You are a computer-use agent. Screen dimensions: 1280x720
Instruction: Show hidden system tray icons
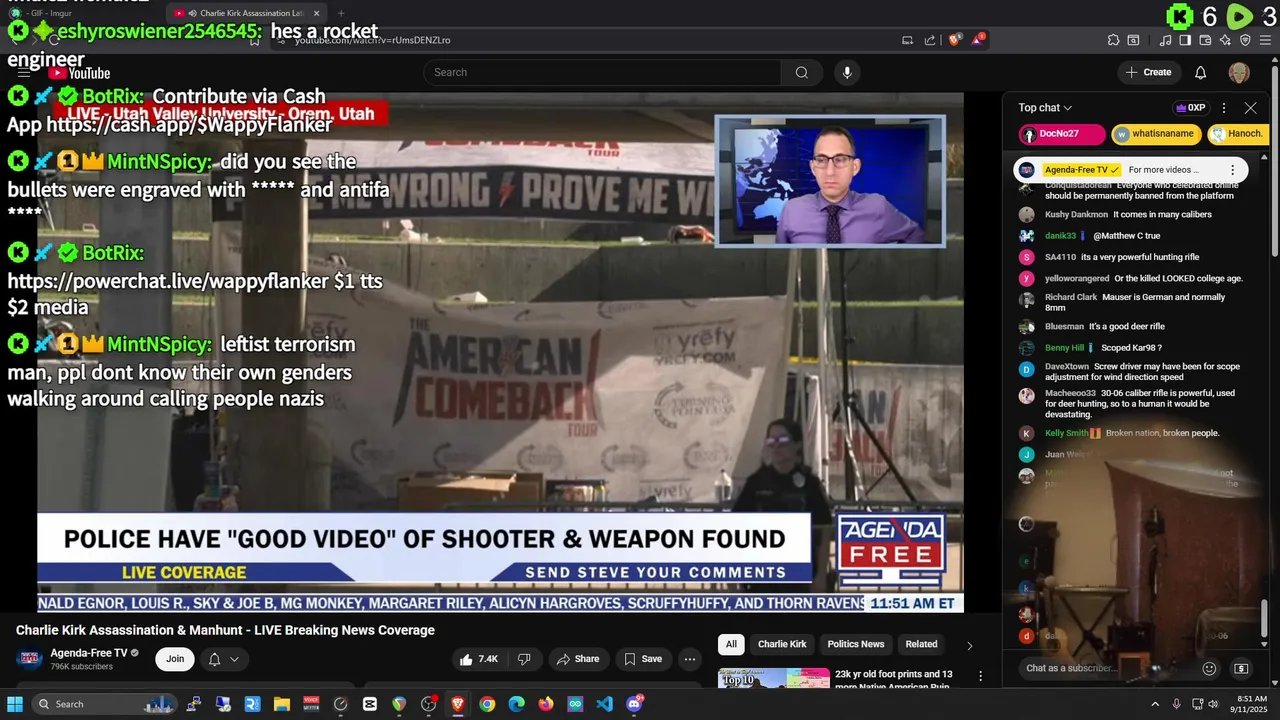pos(1155,704)
